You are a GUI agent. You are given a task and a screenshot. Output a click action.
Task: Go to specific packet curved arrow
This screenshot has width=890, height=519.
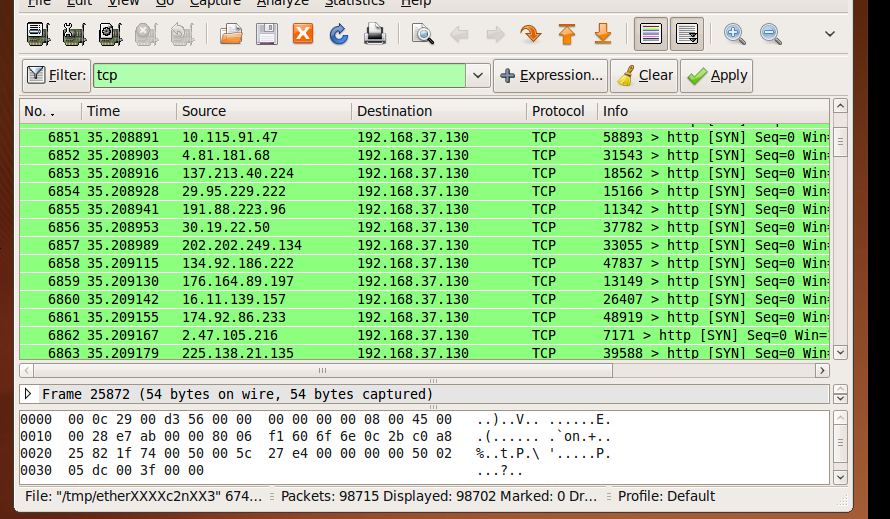(531, 34)
